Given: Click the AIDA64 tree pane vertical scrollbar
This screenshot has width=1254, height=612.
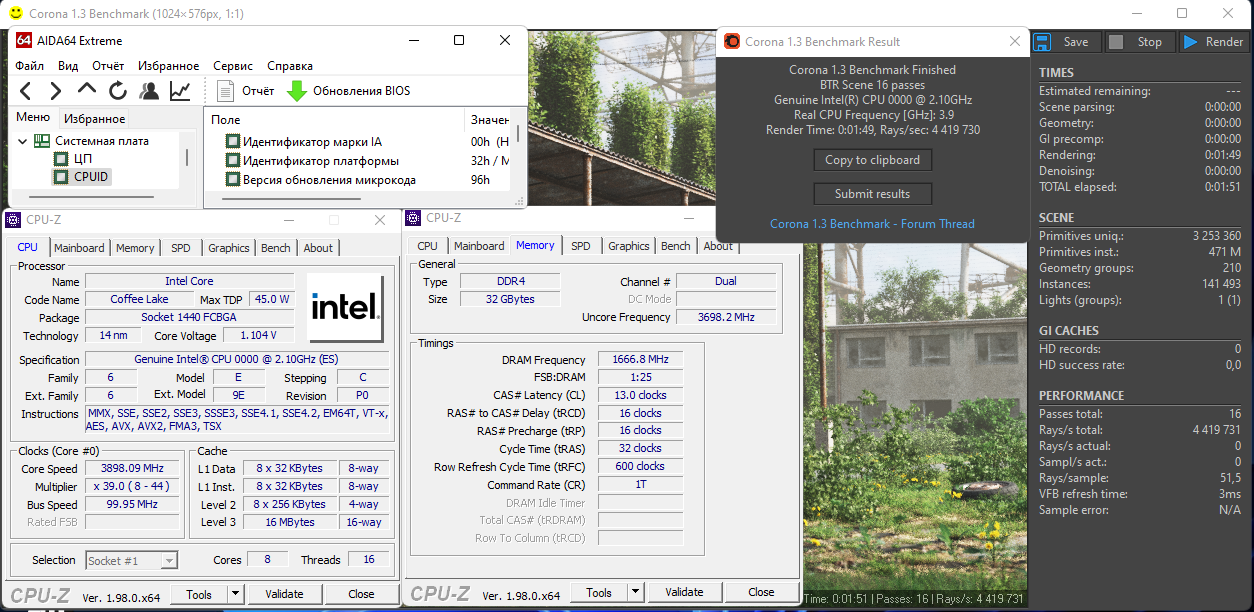Looking at the screenshot, I should coord(187,158).
